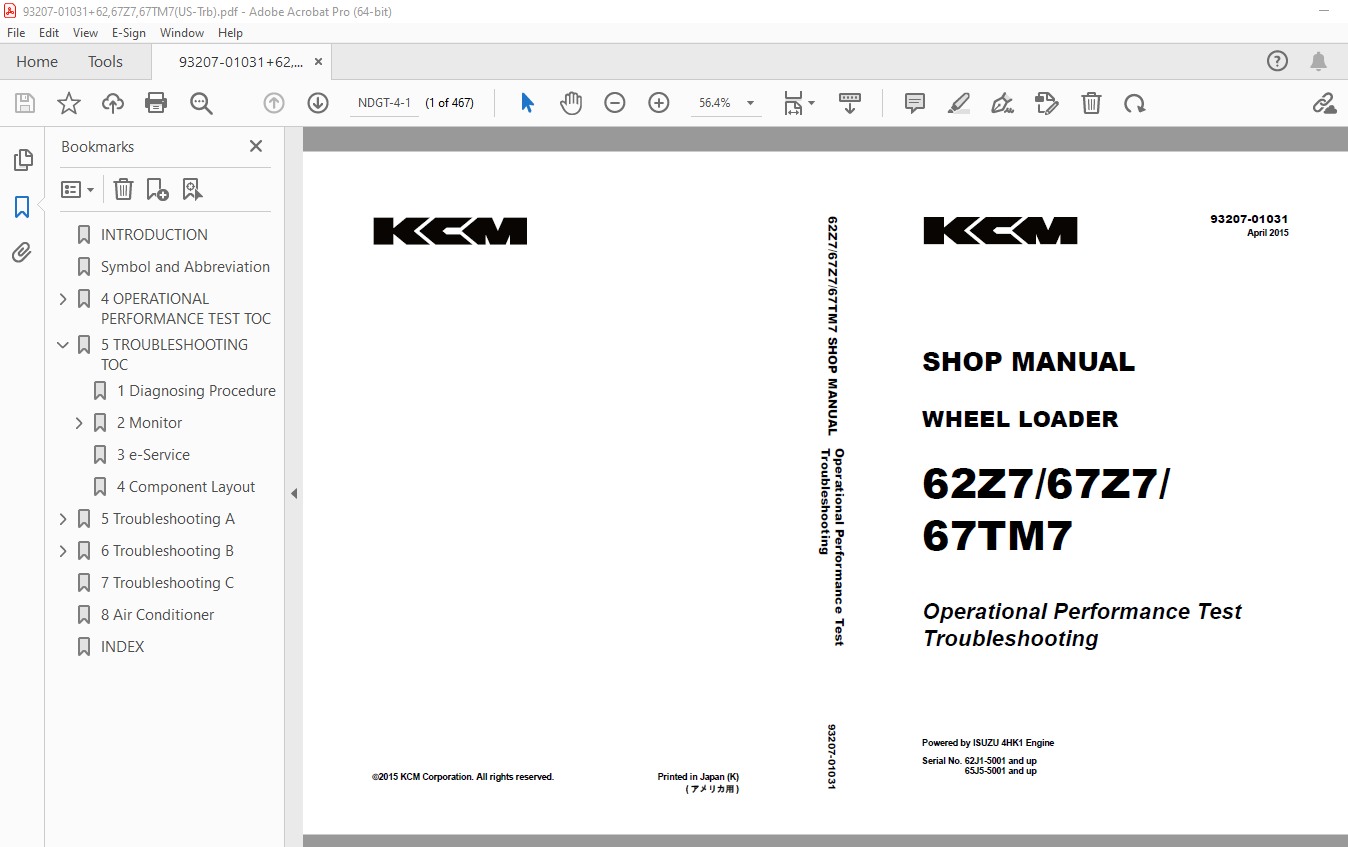Zoom out with the minus icon
The height and width of the screenshot is (847, 1348).
615,103
